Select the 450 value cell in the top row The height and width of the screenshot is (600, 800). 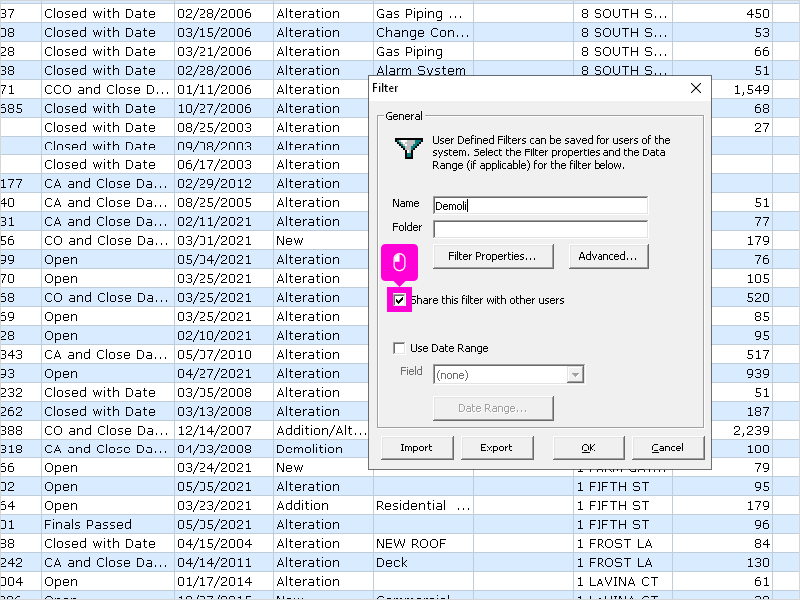coord(723,13)
